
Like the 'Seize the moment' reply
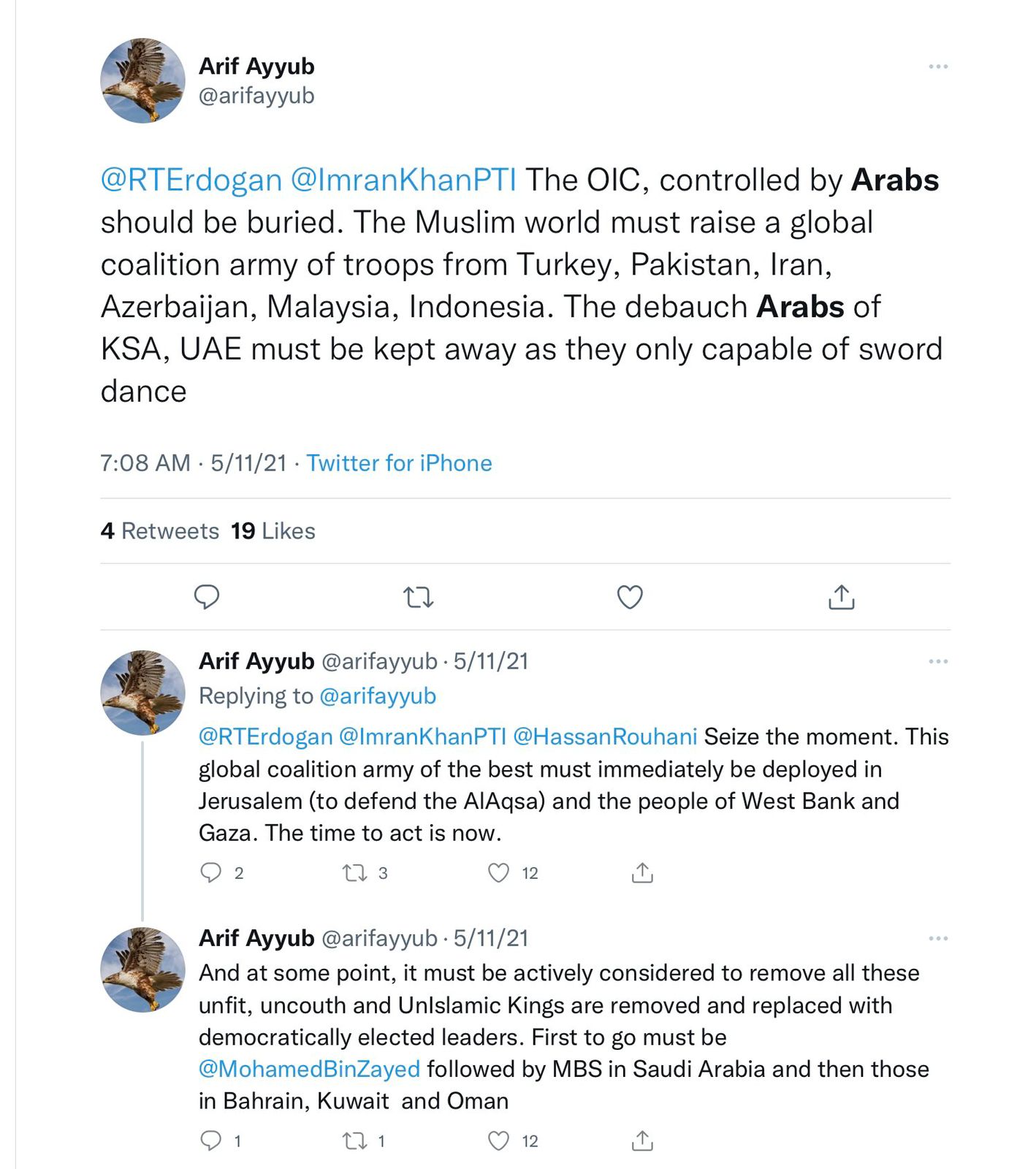498,872
